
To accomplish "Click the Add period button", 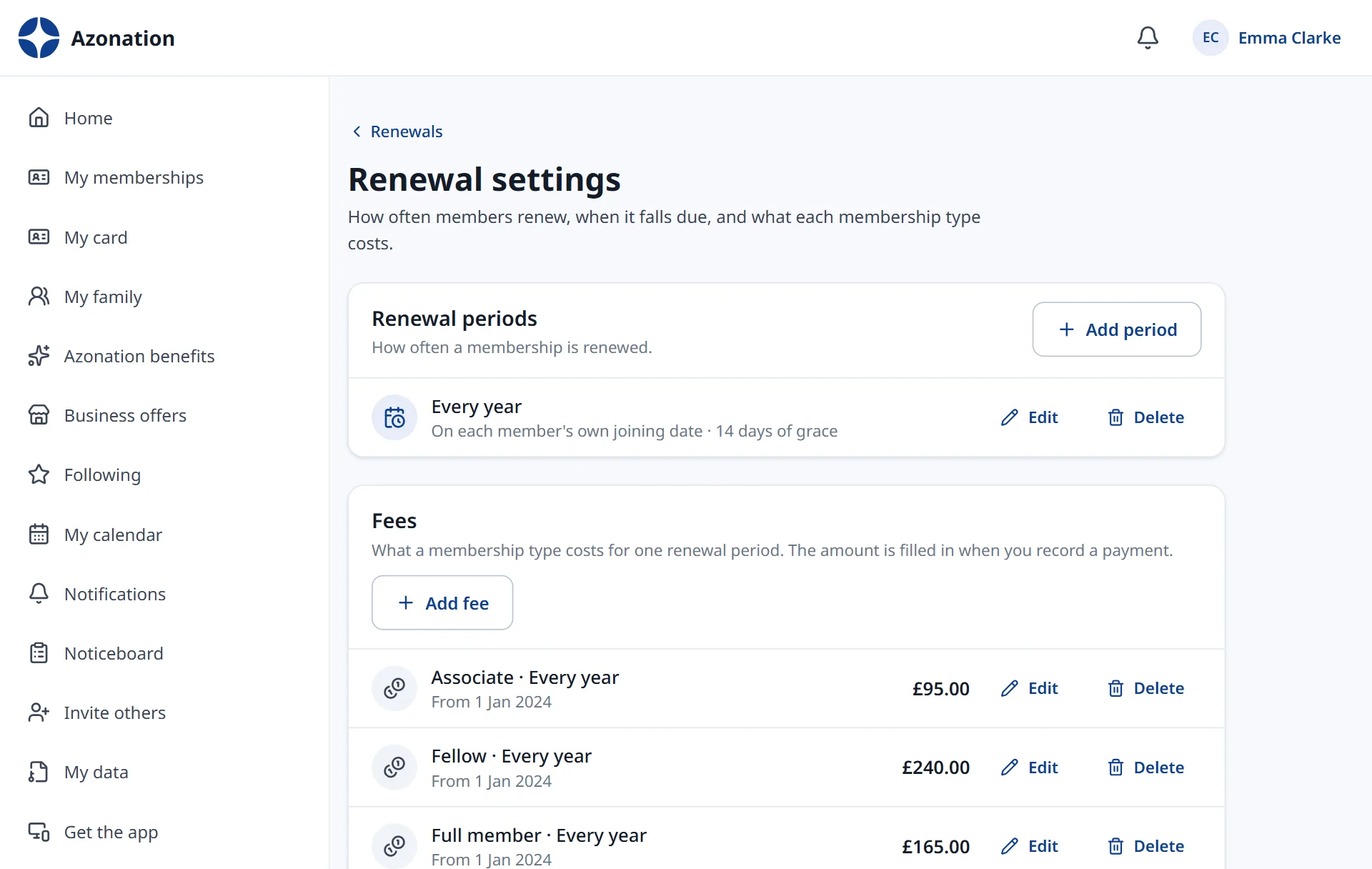I will [1116, 329].
